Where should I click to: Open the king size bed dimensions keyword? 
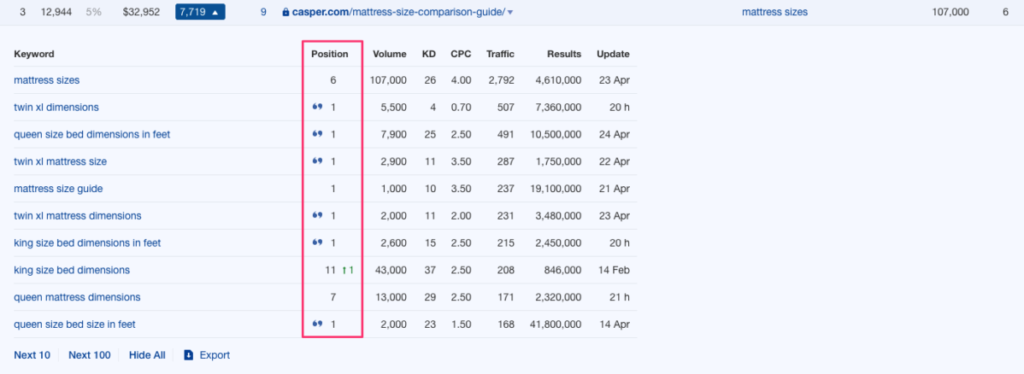tap(72, 270)
